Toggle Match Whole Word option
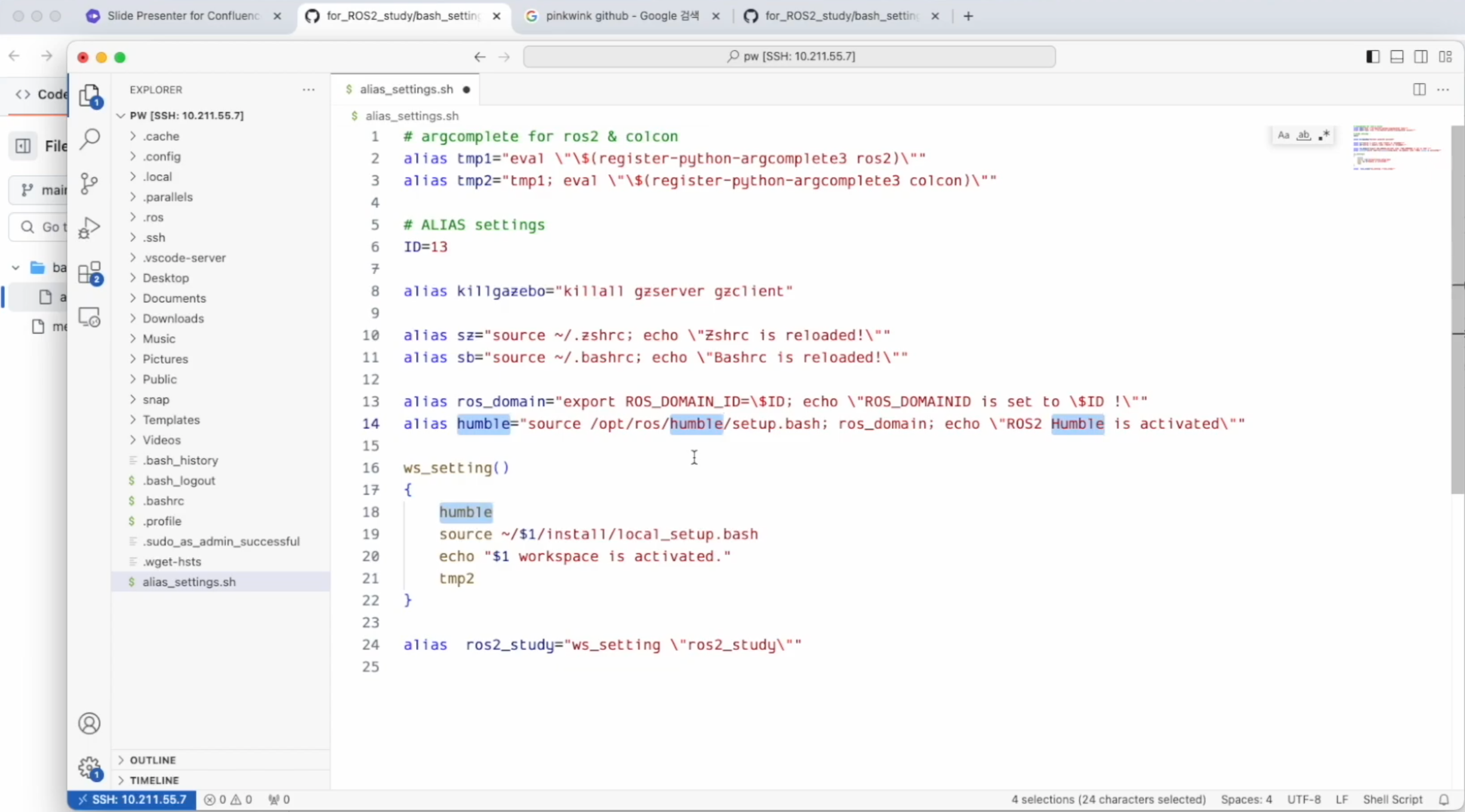The width and height of the screenshot is (1465, 812). (x=1304, y=135)
